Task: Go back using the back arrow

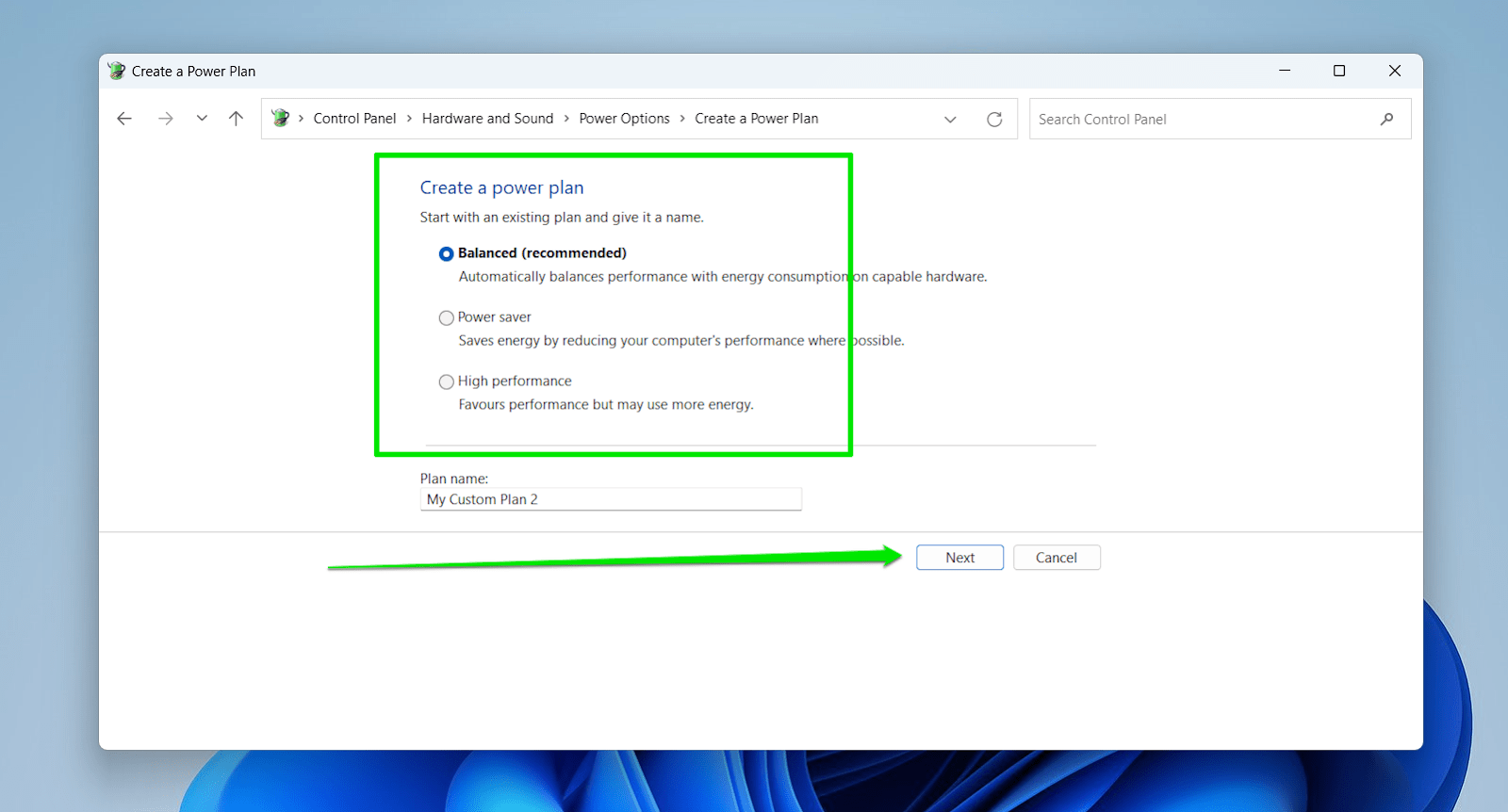Action: coord(124,119)
